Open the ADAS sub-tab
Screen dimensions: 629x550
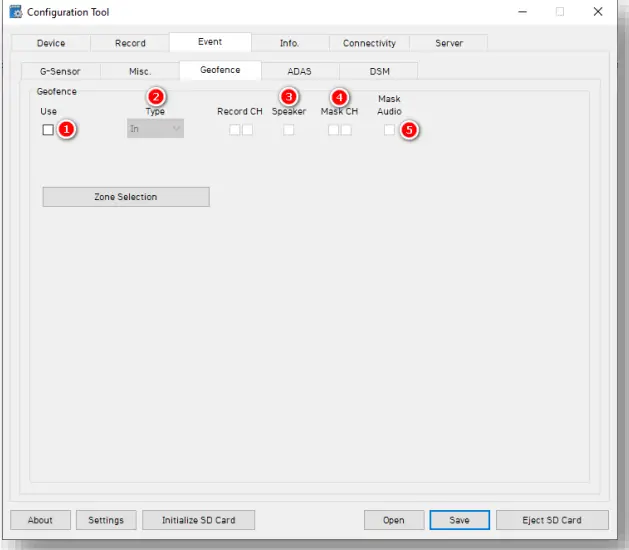[x=299, y=71]
